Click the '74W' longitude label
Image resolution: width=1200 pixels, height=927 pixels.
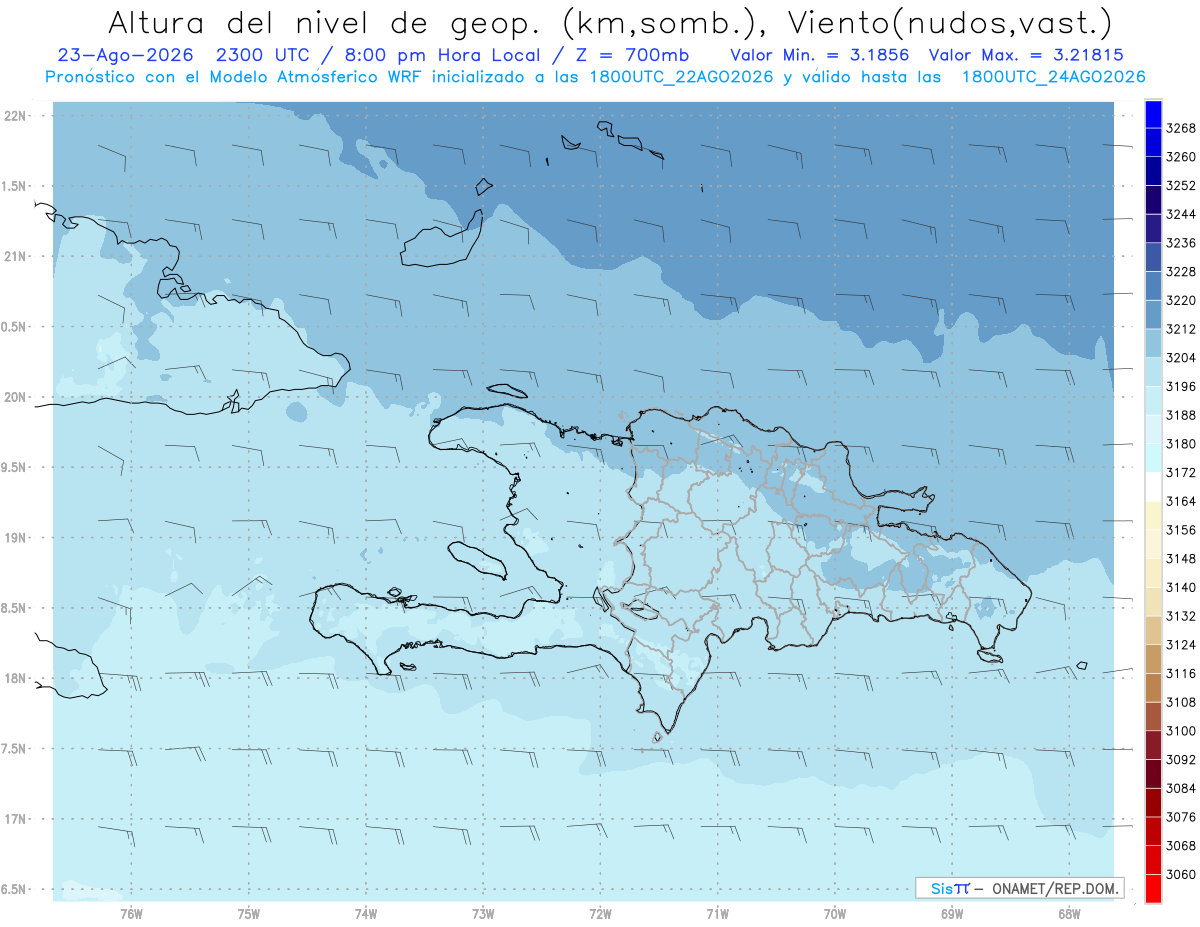(x=365, y=914)
